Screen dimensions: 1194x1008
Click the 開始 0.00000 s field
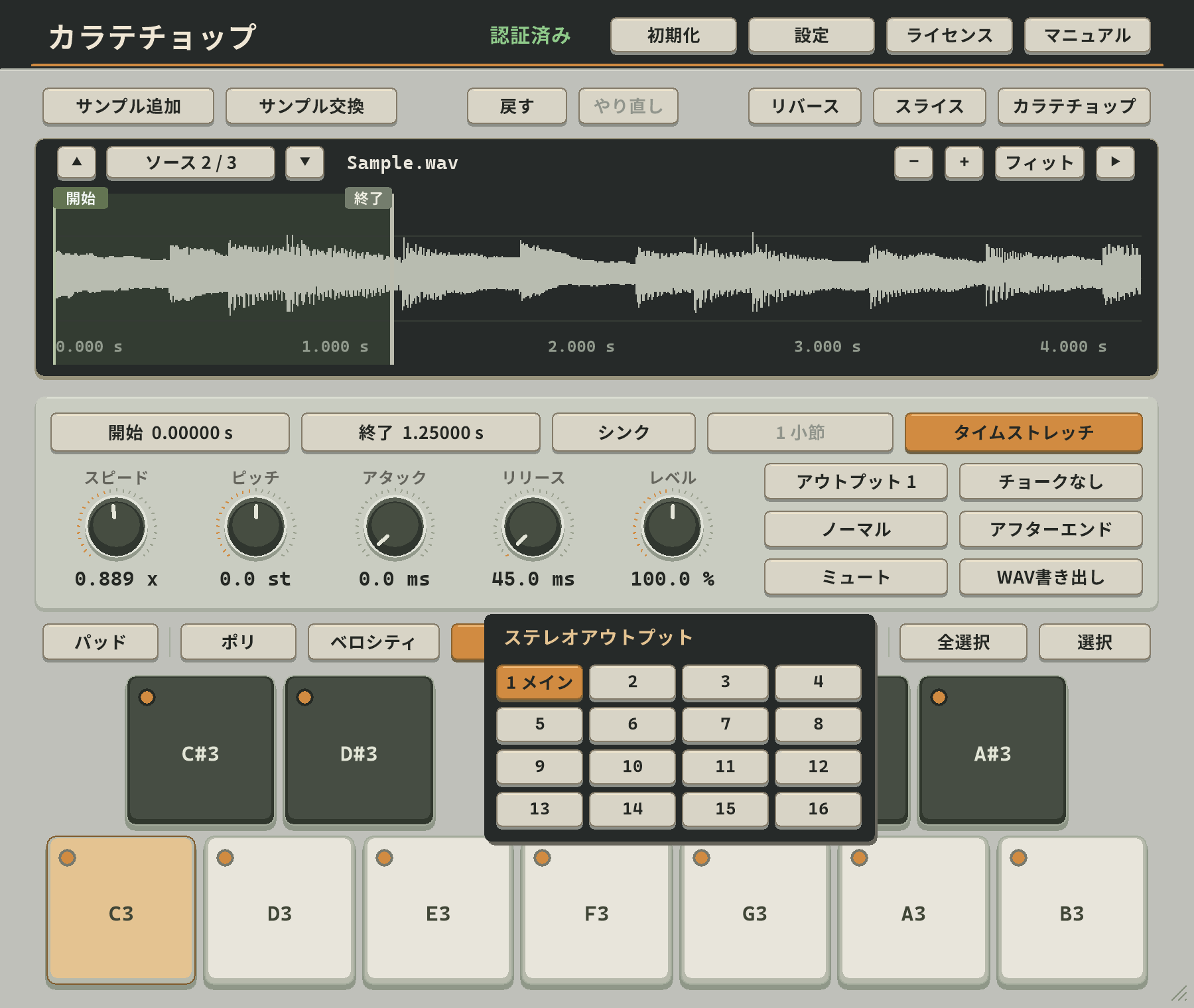click(x=170, y=432)
